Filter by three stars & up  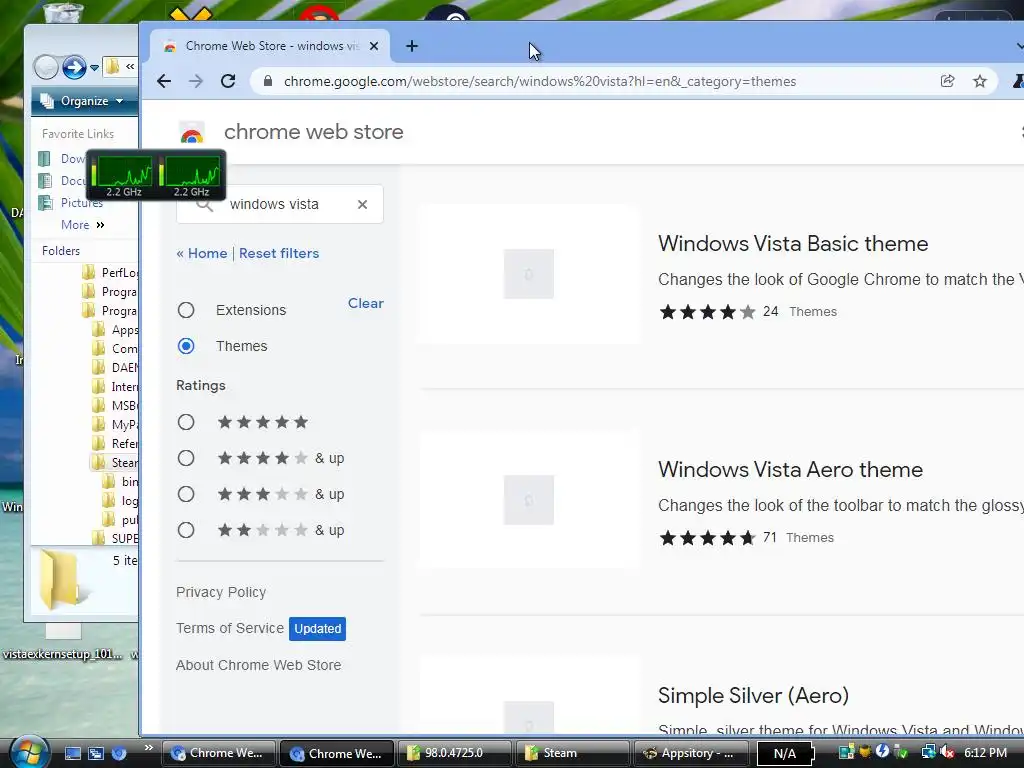186,494
